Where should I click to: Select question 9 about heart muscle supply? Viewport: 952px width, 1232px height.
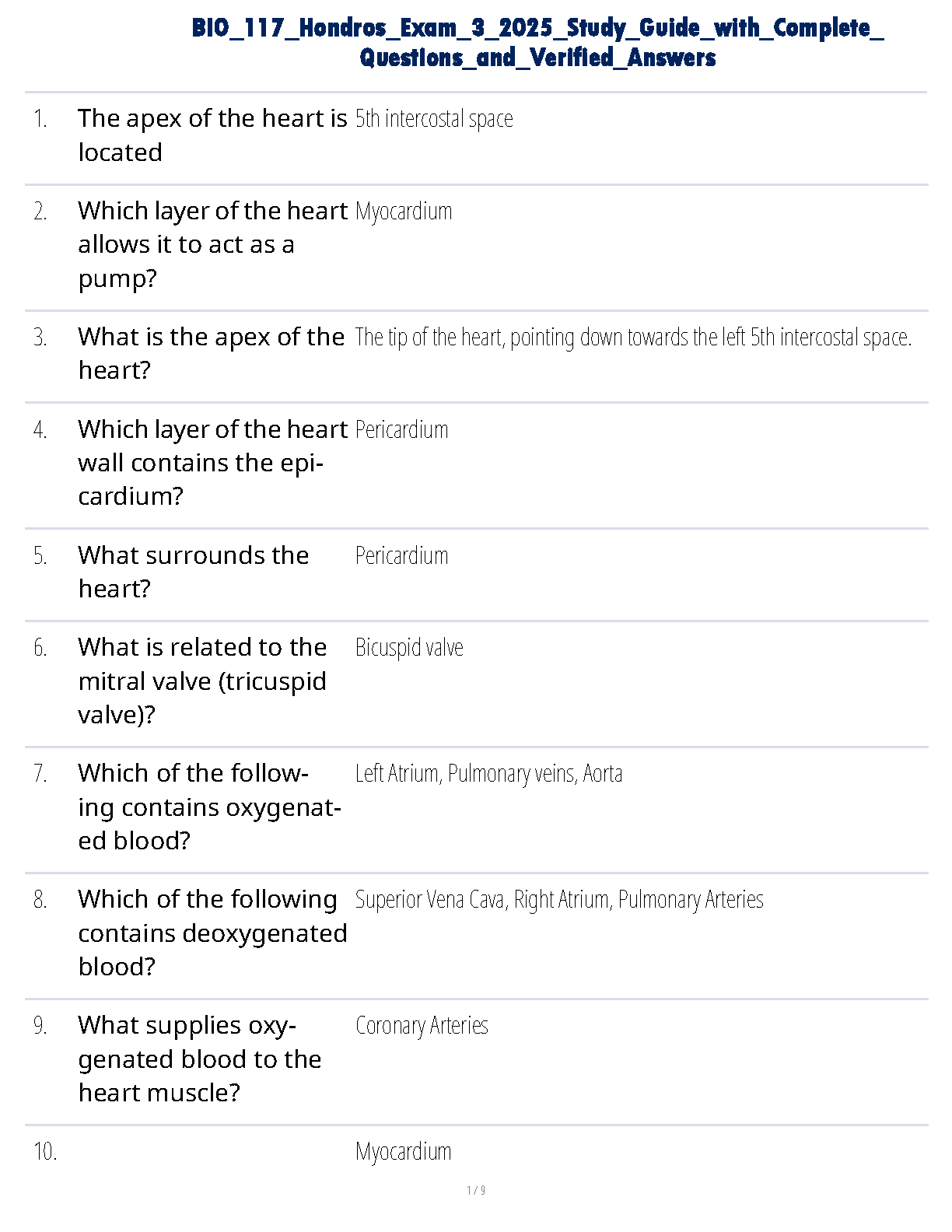point(199,1059)
